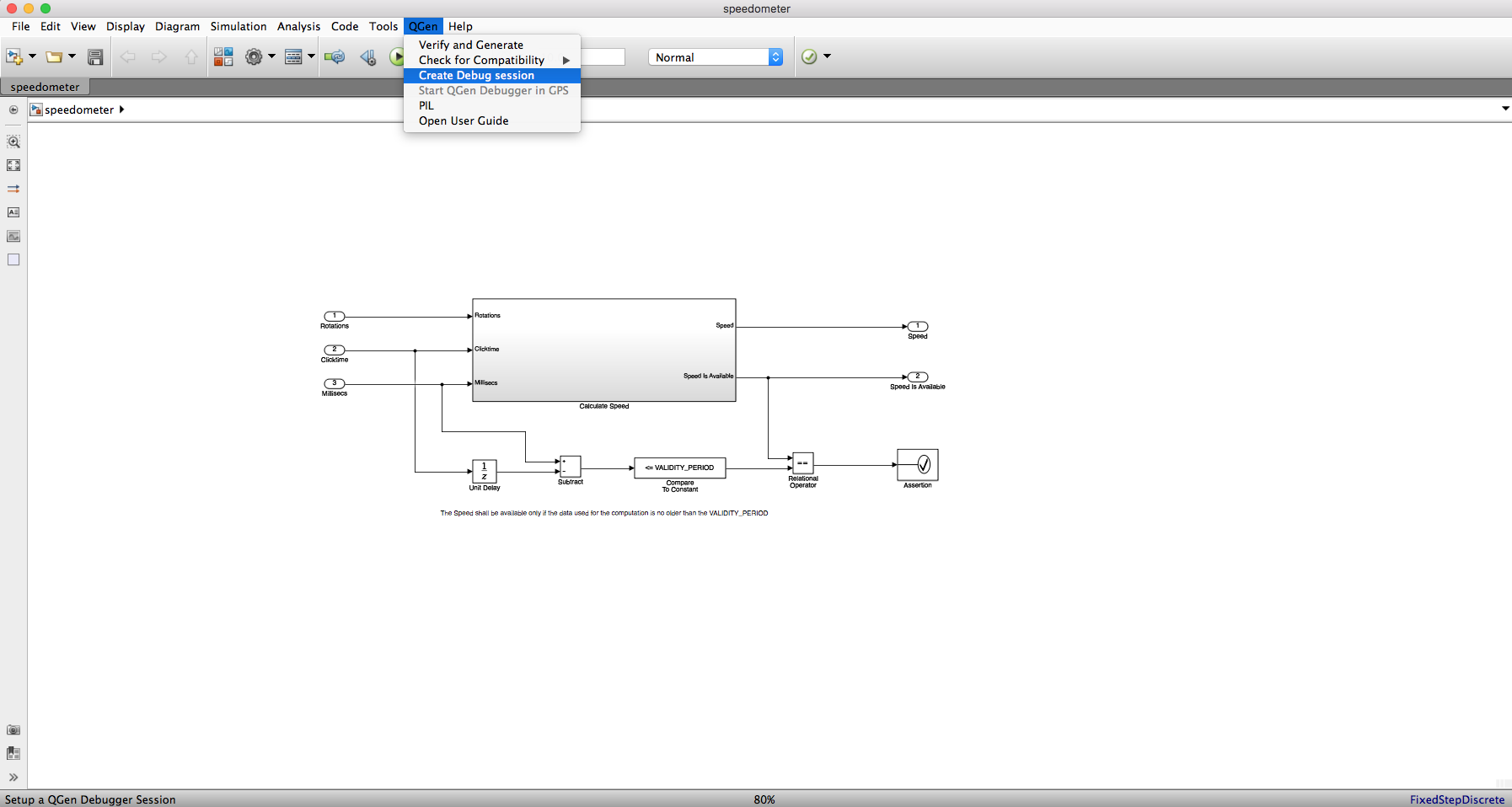The image size is (1512, 807).
Task: Select the Image annotation tool
Action: point(13,236)
